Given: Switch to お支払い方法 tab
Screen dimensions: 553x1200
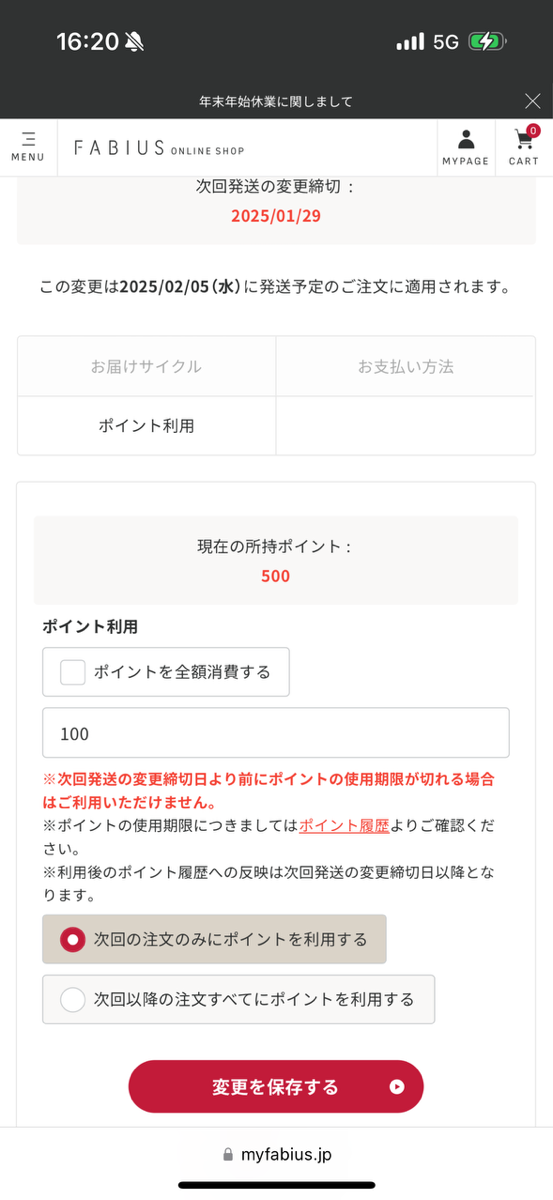Looking at the screenshot, I should (x=406, y=366).
